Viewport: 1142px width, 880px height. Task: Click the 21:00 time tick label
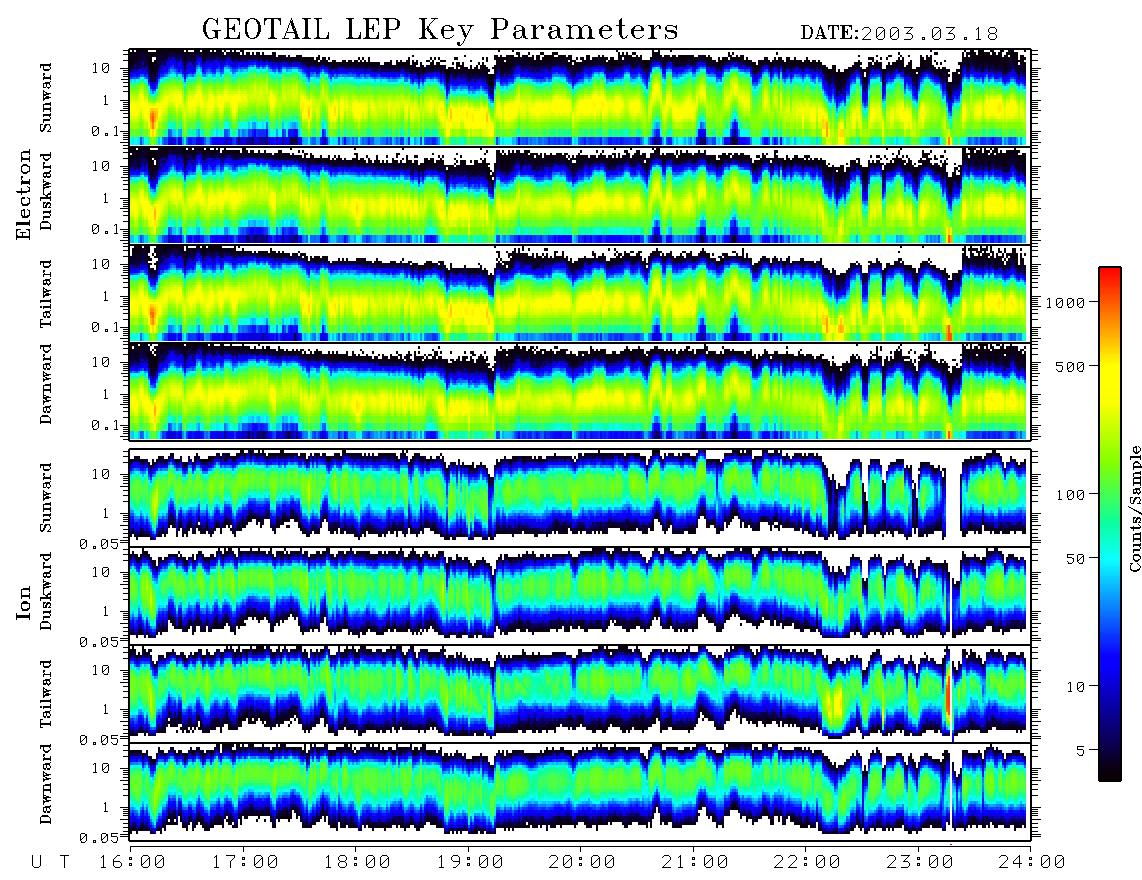click(x=694, y=862)
